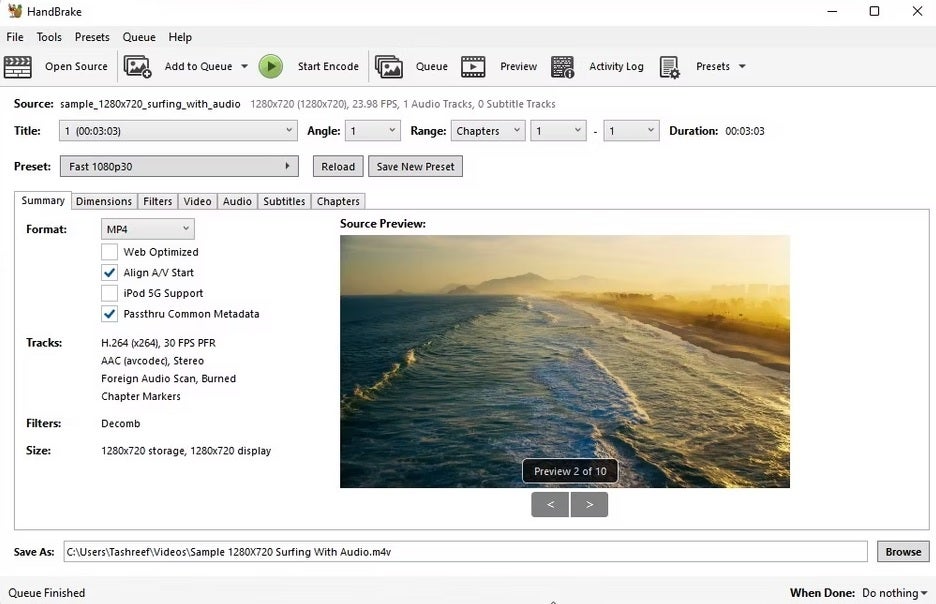Open the Tools menu

coord(49,37)
